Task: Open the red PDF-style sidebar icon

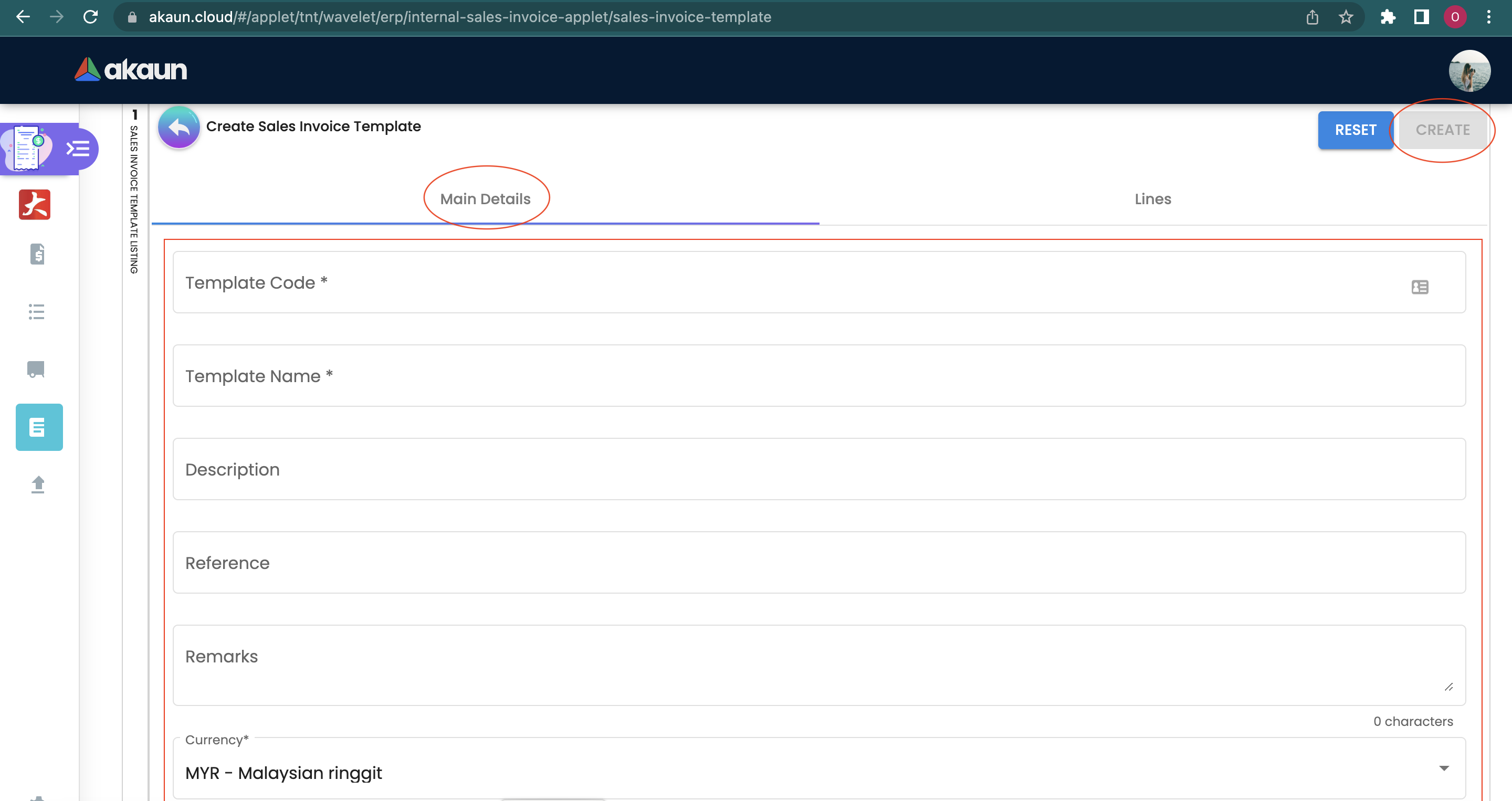Action: pos(35,205)
